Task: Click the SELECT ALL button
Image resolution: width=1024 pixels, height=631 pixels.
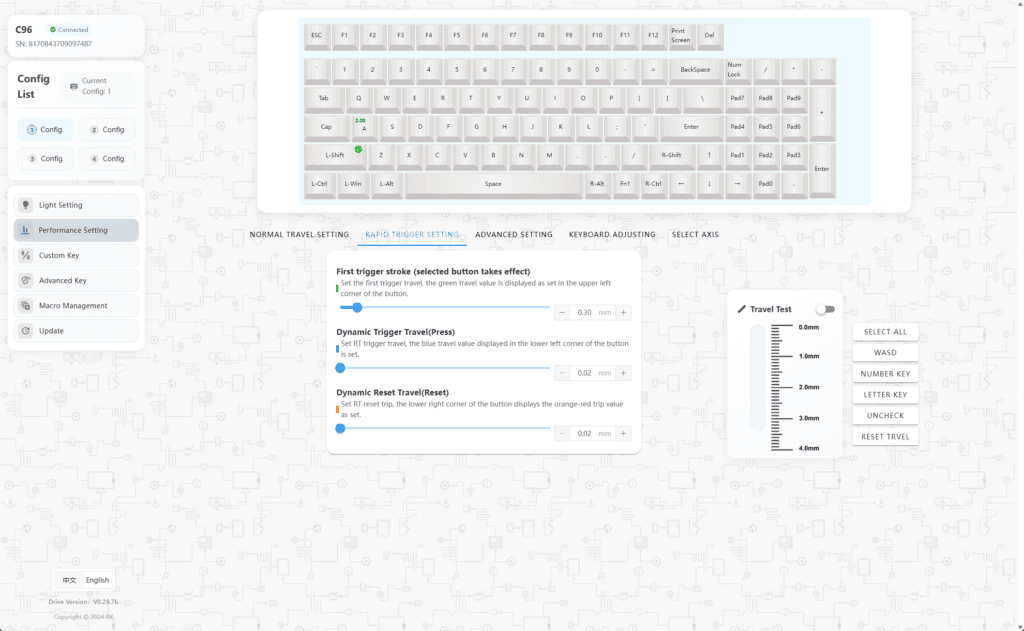Action: [x=885, y=332]
